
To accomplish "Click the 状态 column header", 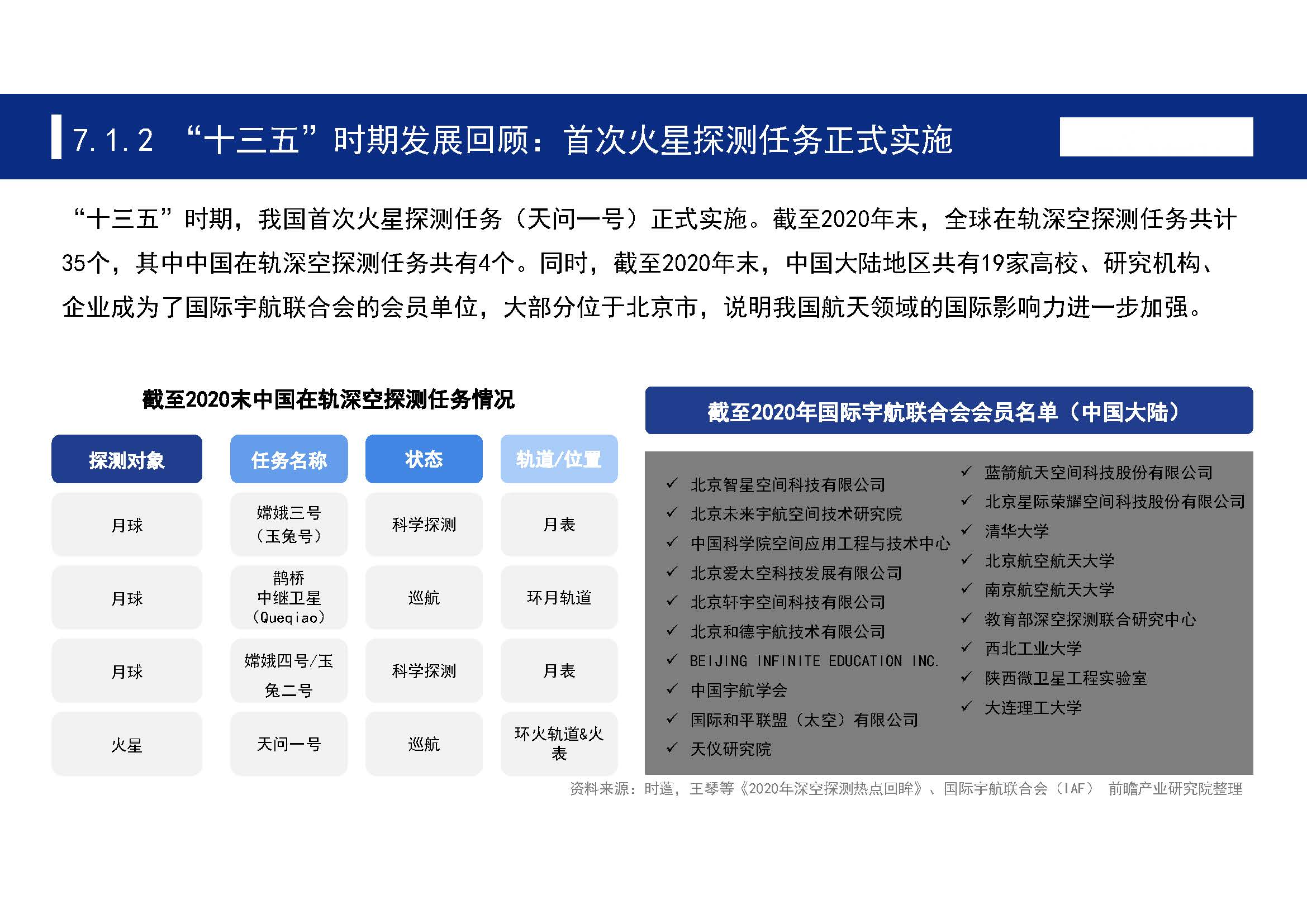I will [424, 459].
